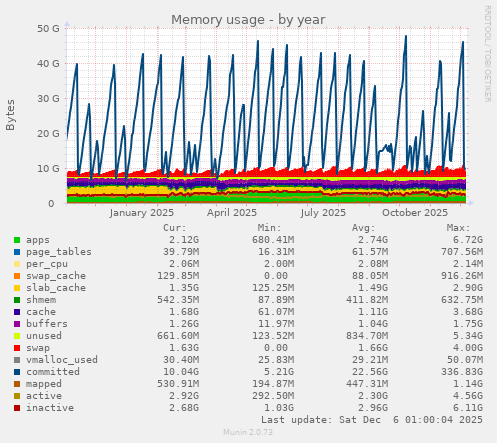Click the 'July 2025' axis label
This screenshot has width=497, height=443.
323,213
